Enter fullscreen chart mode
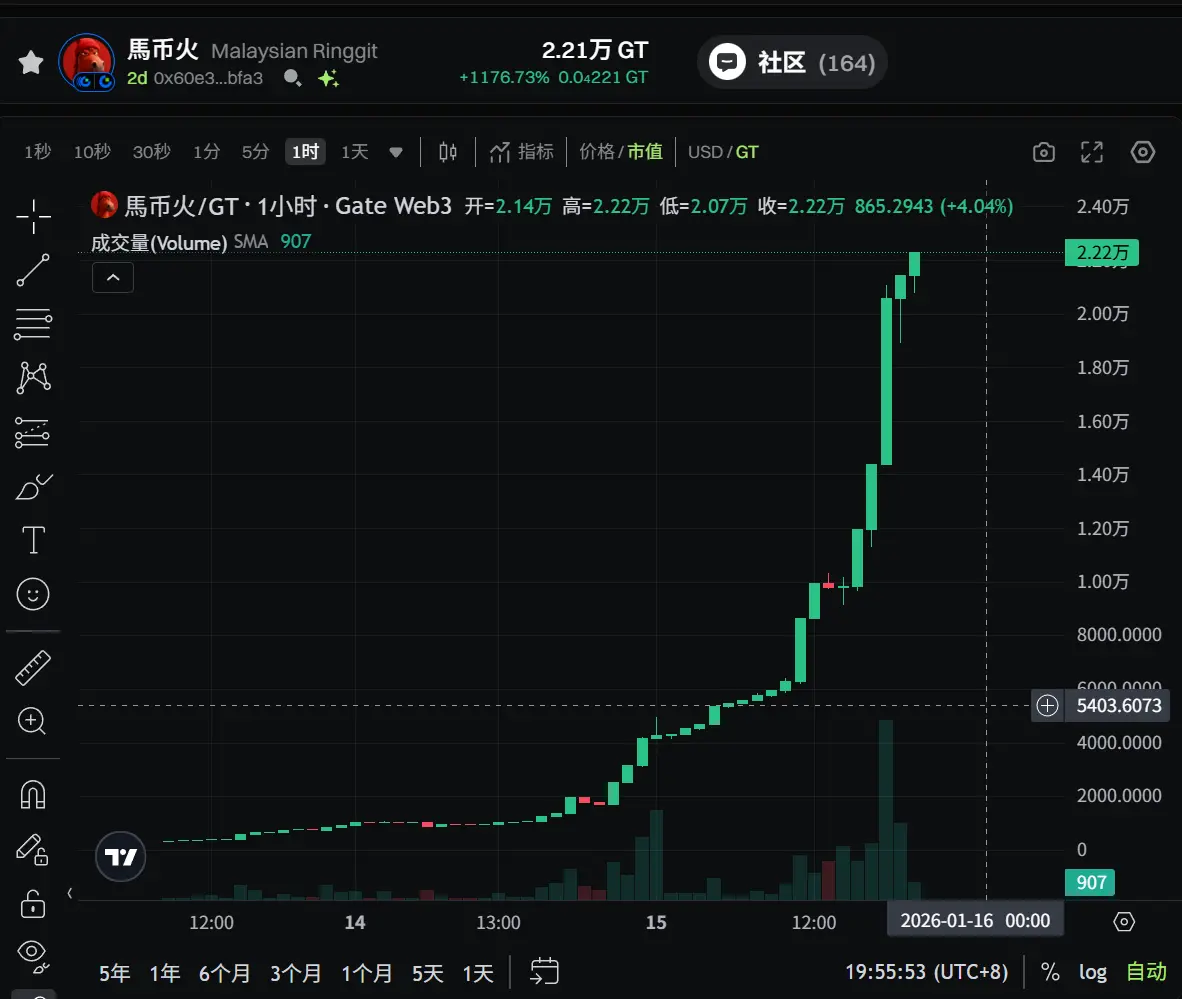Screen dimensions: 1182x999 tap(1092, 152)
